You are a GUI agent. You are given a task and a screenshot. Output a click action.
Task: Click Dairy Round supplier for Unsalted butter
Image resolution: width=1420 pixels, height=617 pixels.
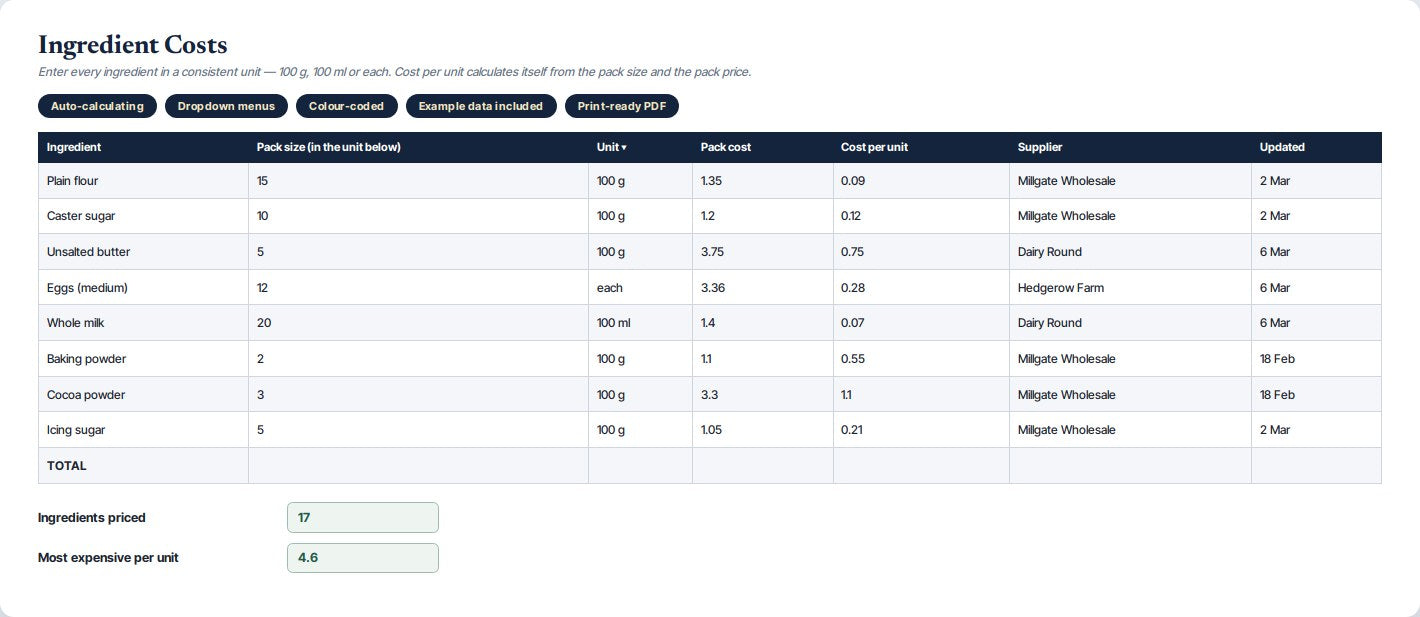(1130, 252)
